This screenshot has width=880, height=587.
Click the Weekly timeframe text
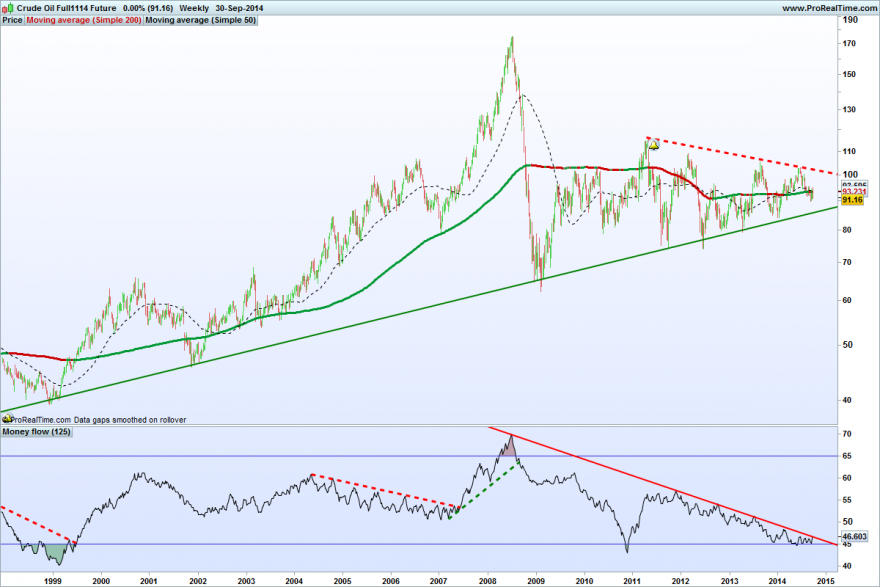194,8
